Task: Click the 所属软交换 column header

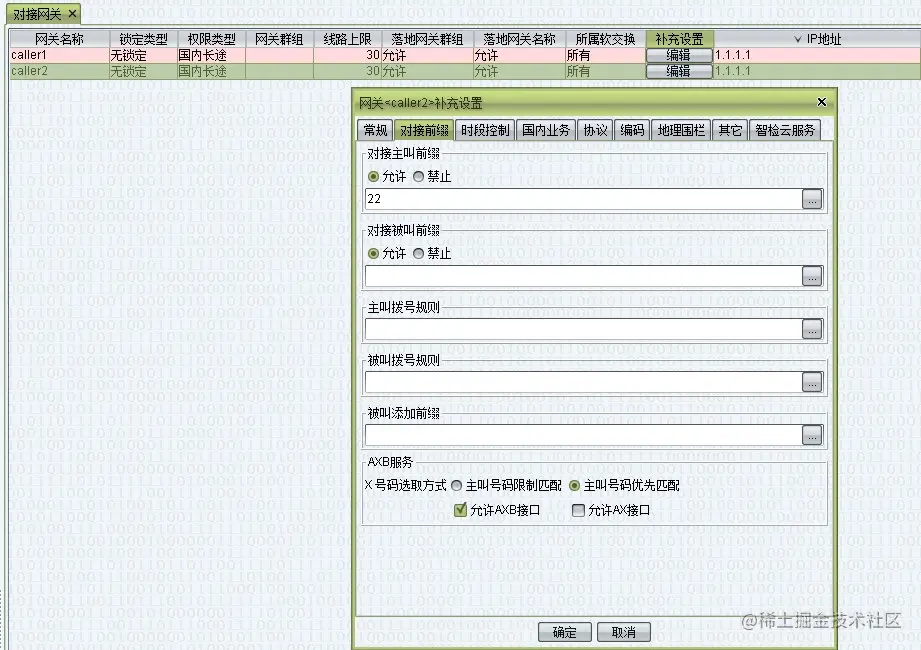Action: [x=606, y=39]
